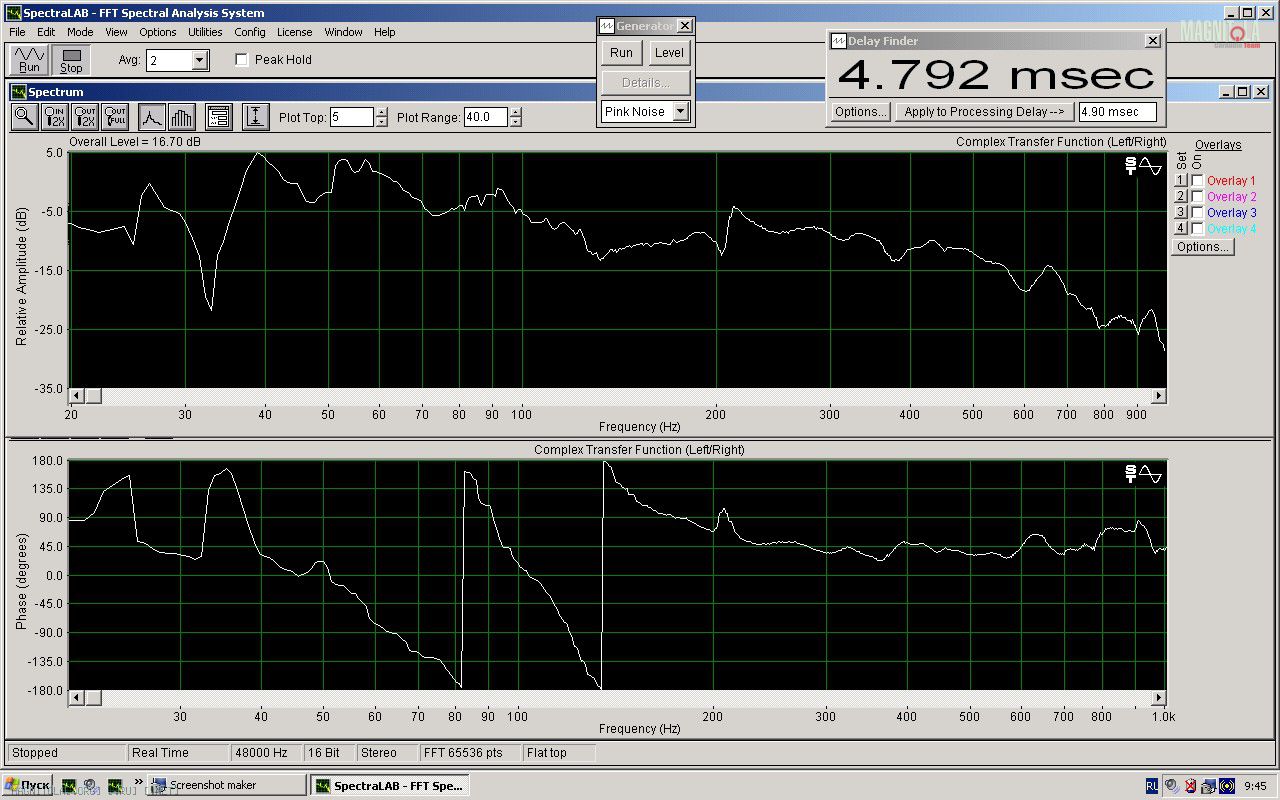Screen dimensions: 1280x800
Task: Click the Generator window title icon
Action: (x=606, y=26)
